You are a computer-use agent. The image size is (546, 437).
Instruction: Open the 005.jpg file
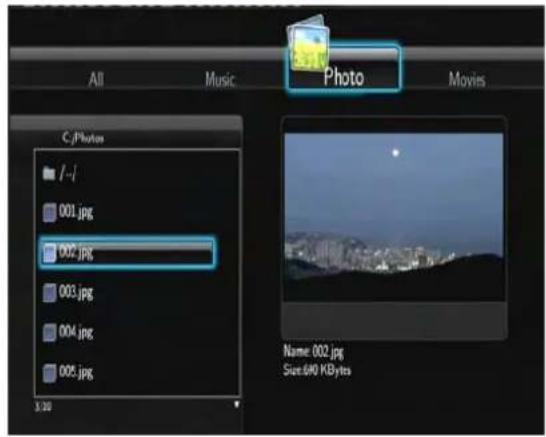(x=76, y=372)
